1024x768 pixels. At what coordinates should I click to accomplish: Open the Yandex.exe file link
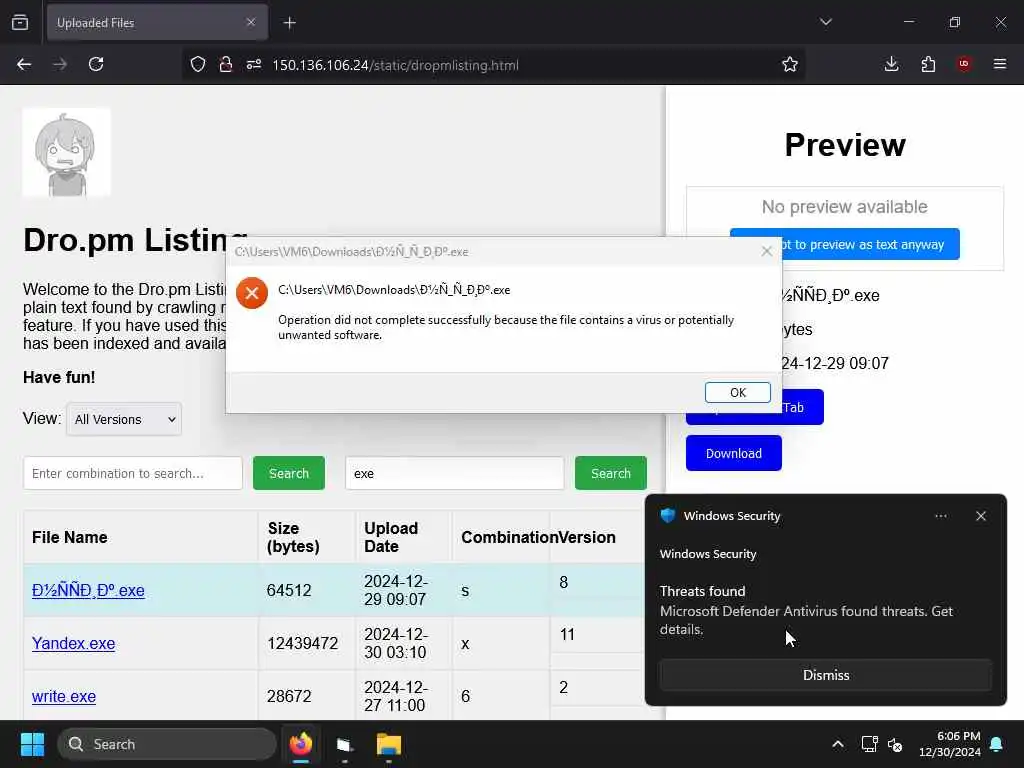74,643
